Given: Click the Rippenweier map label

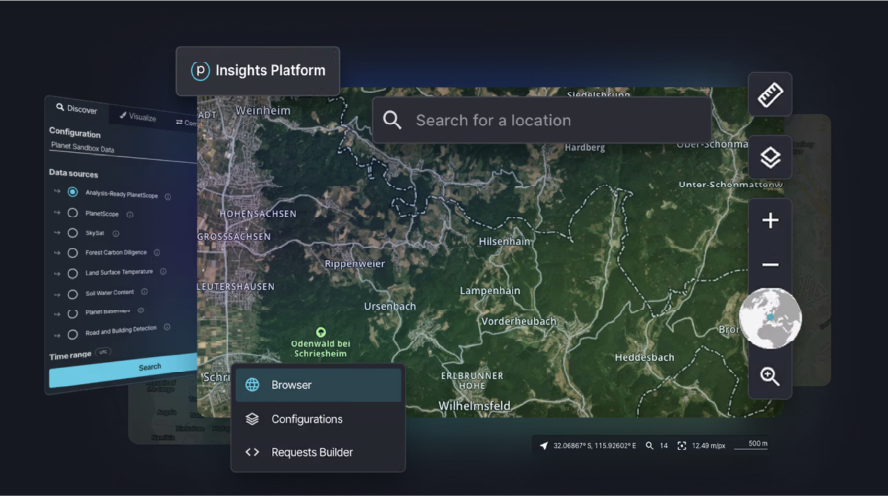Looking at the screenshot, I should 355,264.
